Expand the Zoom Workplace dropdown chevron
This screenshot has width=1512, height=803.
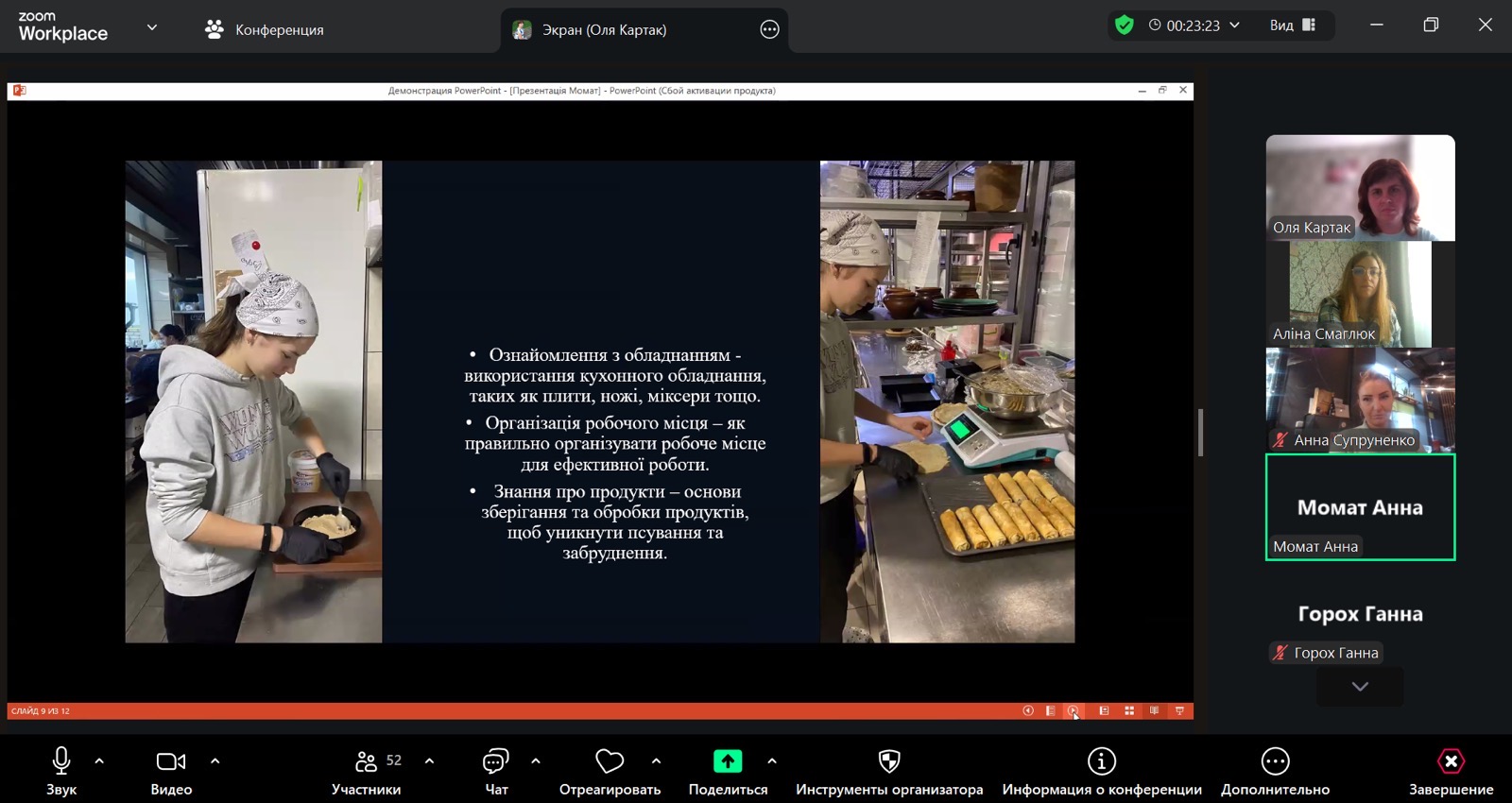pos(151,28)
